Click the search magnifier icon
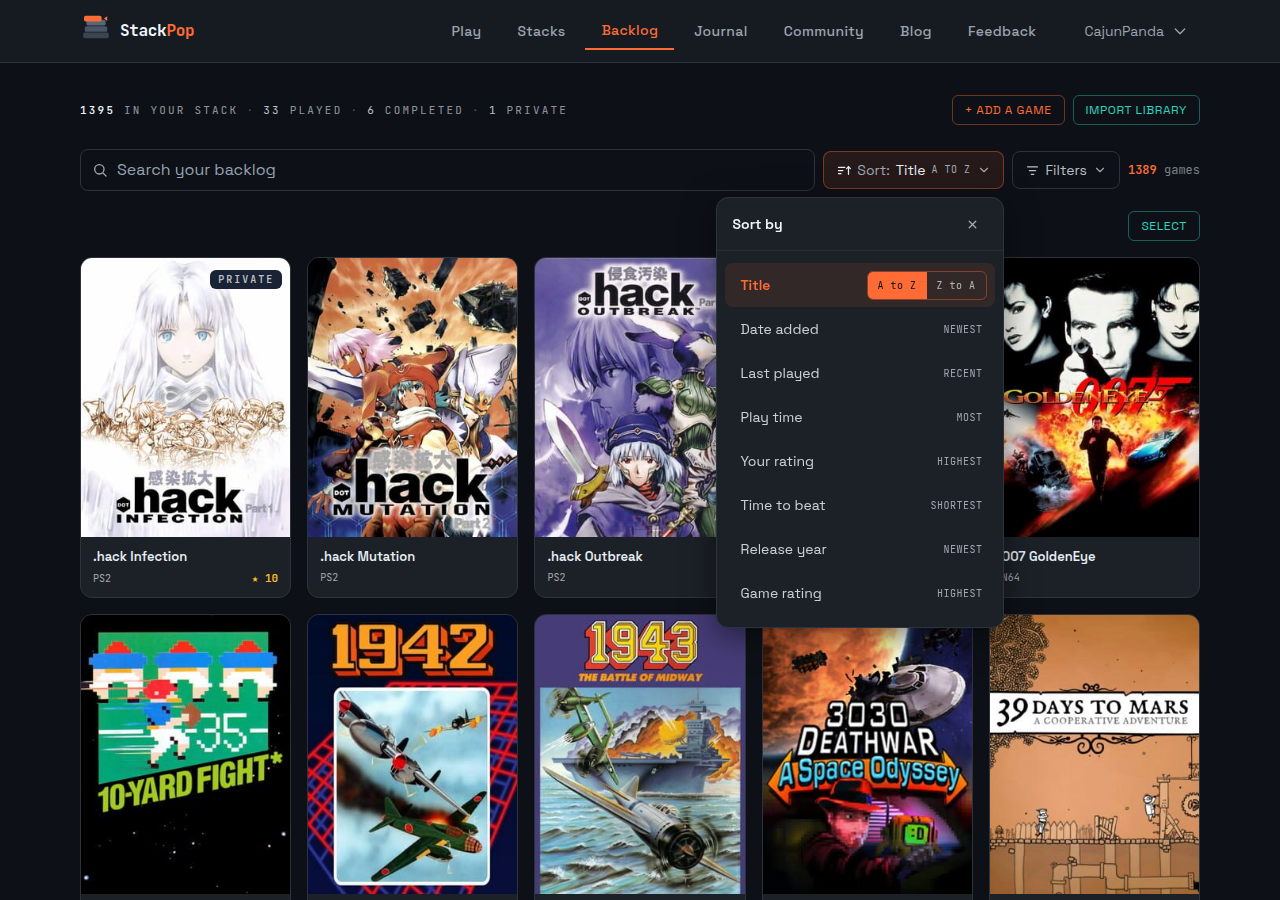Viewport: 1280px width, 900px height. [100, 170]
